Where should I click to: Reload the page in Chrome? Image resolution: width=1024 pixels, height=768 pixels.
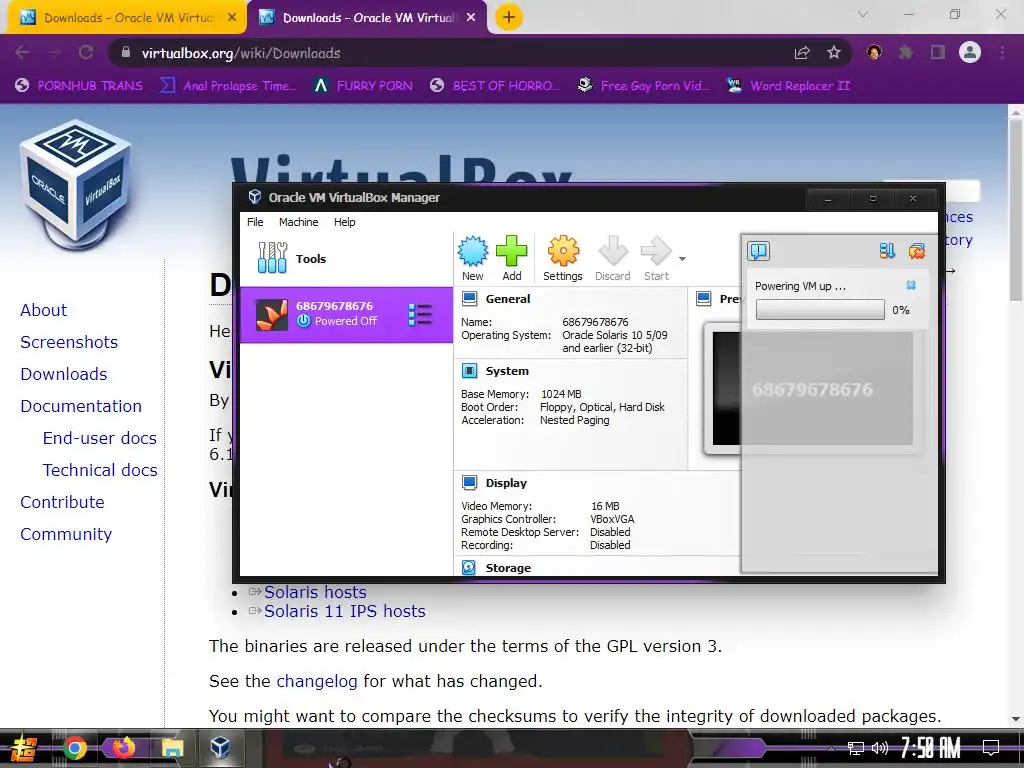click(86, 52)
